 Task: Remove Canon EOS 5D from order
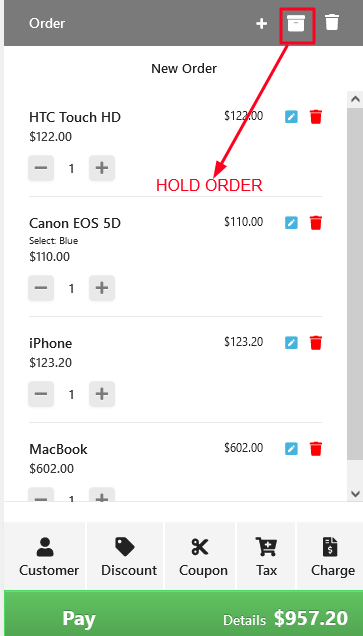click(x=316, y=223)
